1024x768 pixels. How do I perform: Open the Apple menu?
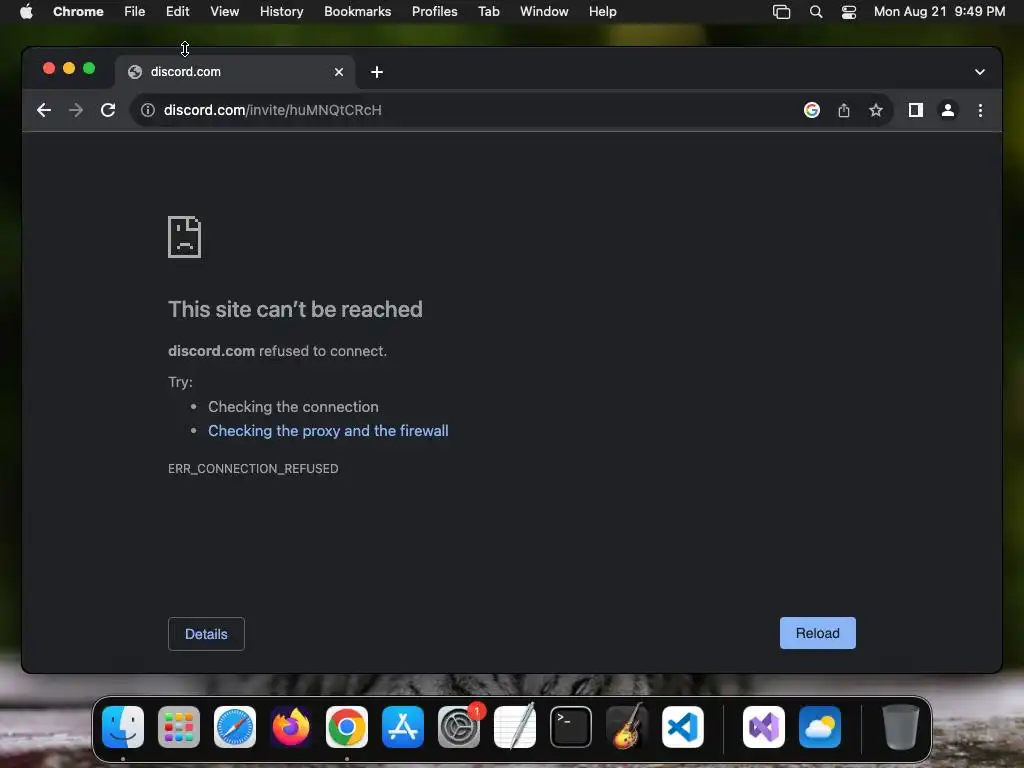[x=26, y=12]
